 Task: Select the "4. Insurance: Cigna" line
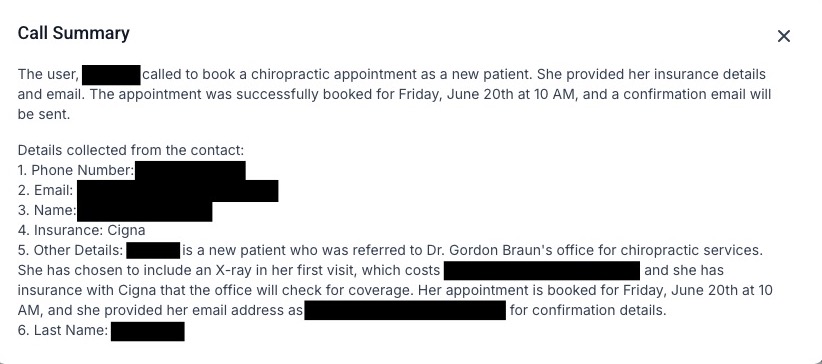[x=81, y=230]
